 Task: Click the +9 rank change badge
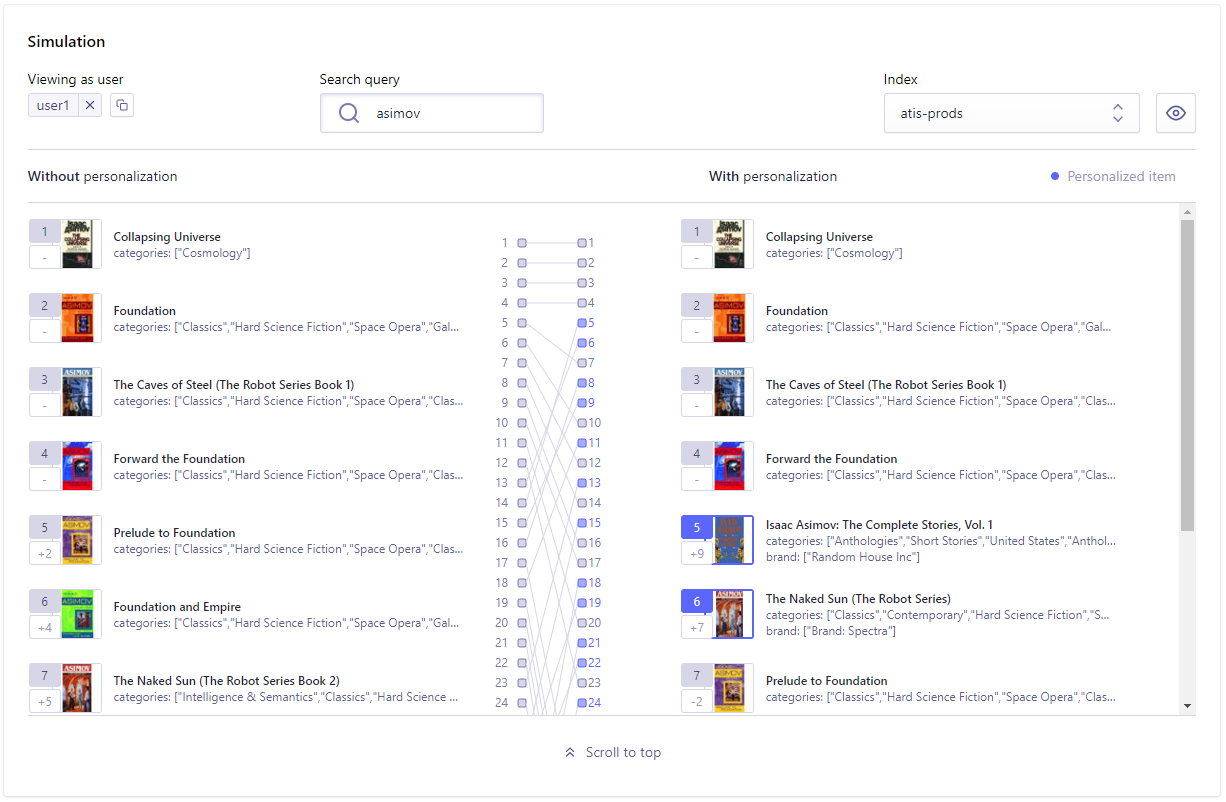click(697, 553)
